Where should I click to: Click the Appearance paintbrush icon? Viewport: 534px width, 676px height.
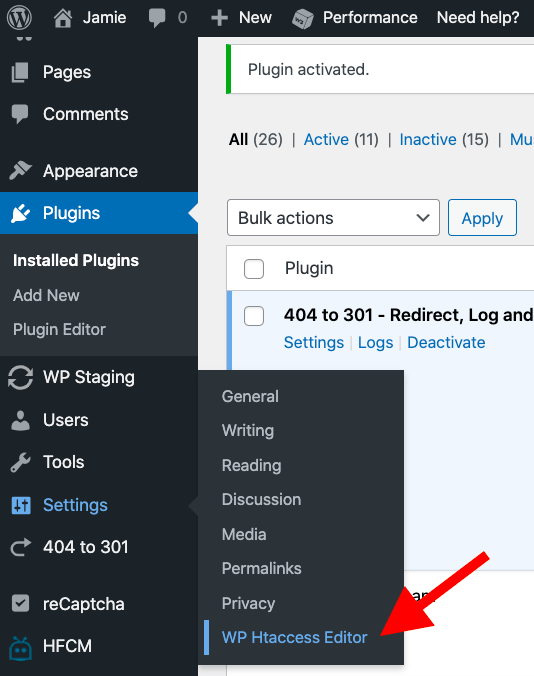point(20,171)
